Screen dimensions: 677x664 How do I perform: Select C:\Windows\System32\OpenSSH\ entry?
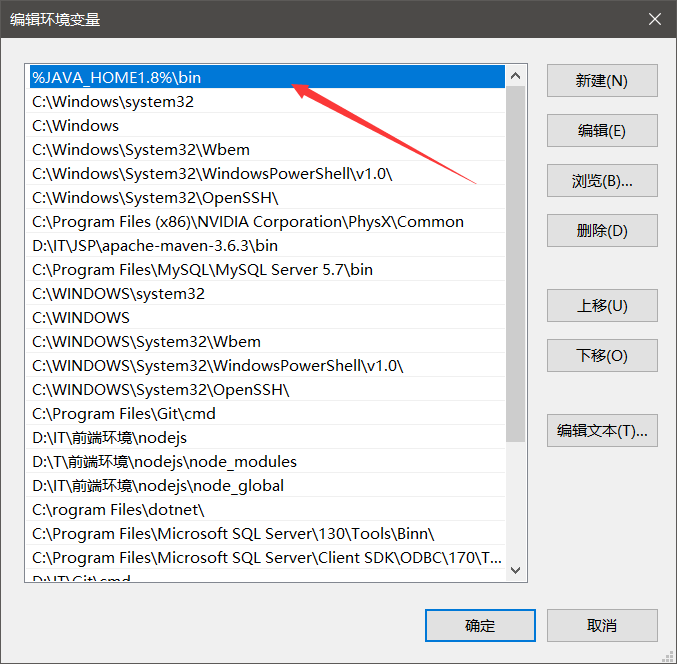(267, 197)
